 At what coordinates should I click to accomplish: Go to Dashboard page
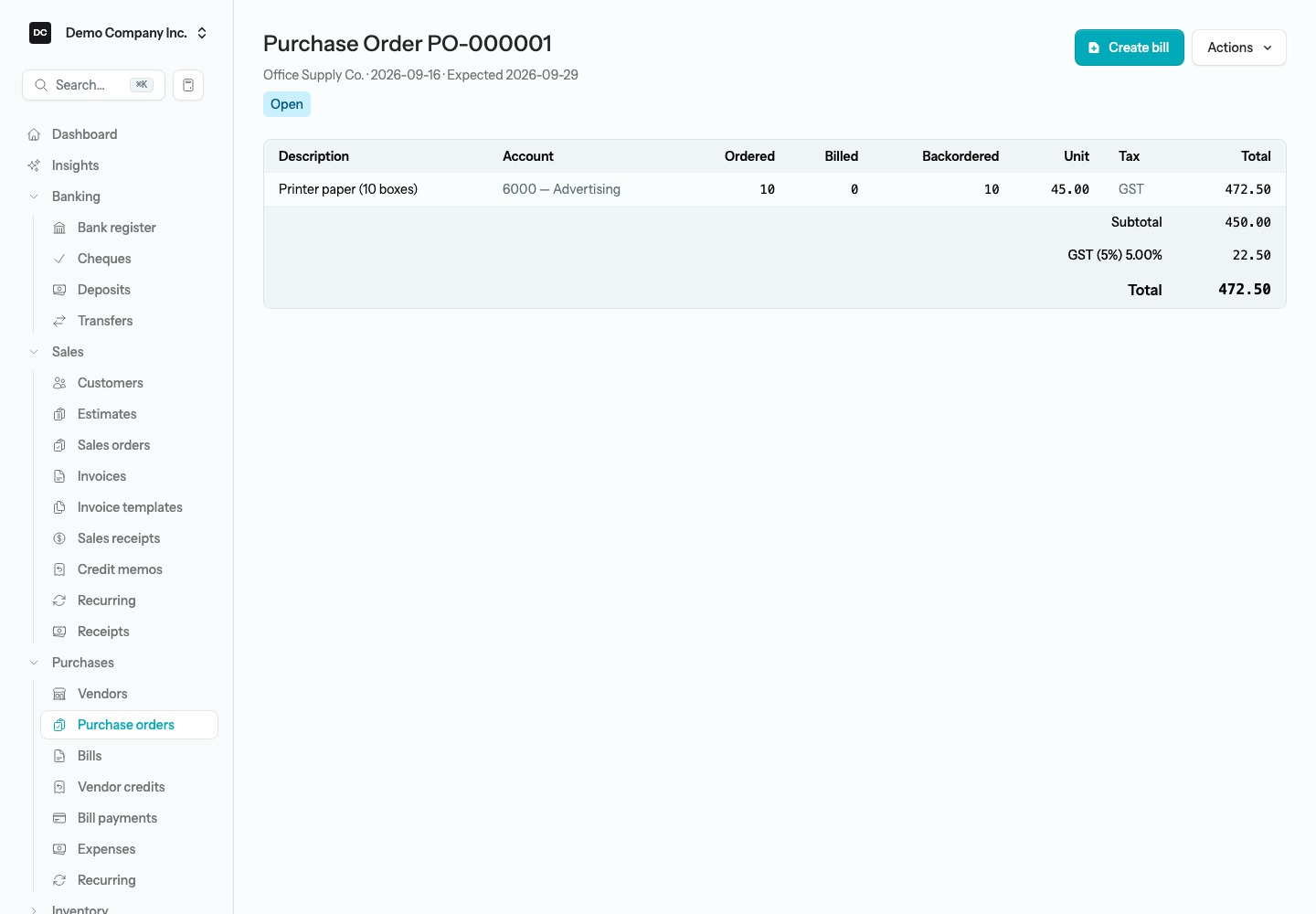click(x=84, y=134)
